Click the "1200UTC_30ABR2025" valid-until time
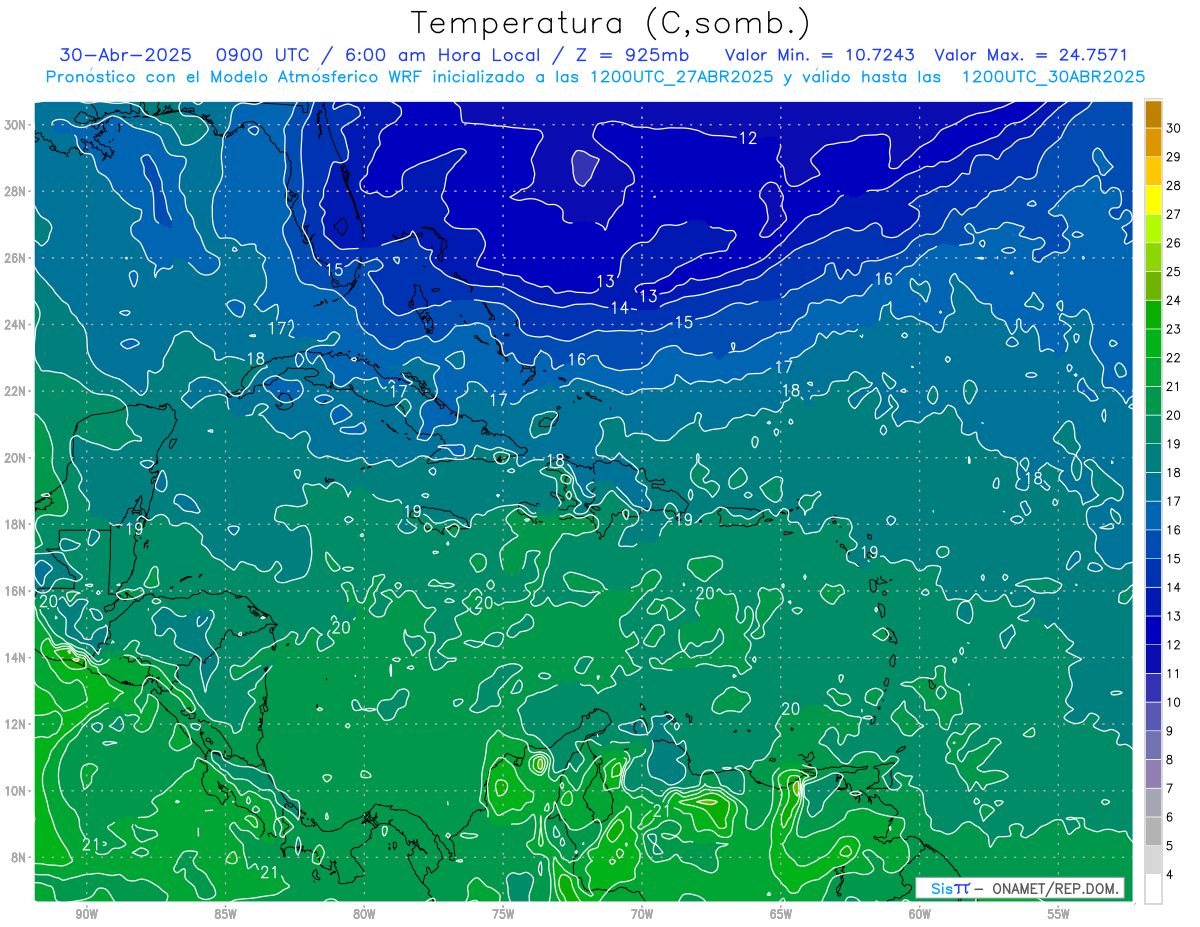 [x=1053, y=76]
